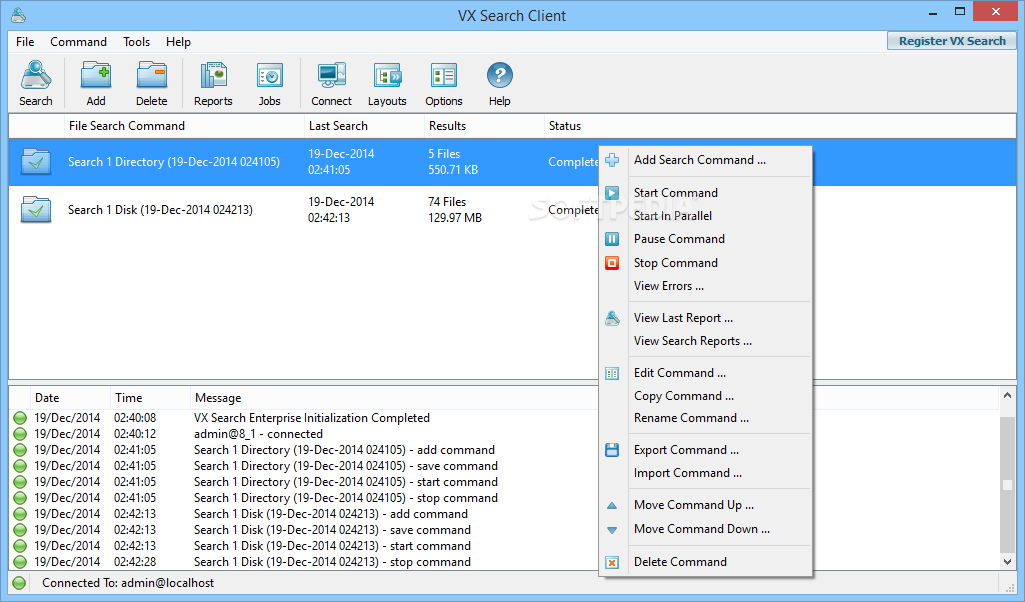Click the icon beside Edit Command

[612, 373]
